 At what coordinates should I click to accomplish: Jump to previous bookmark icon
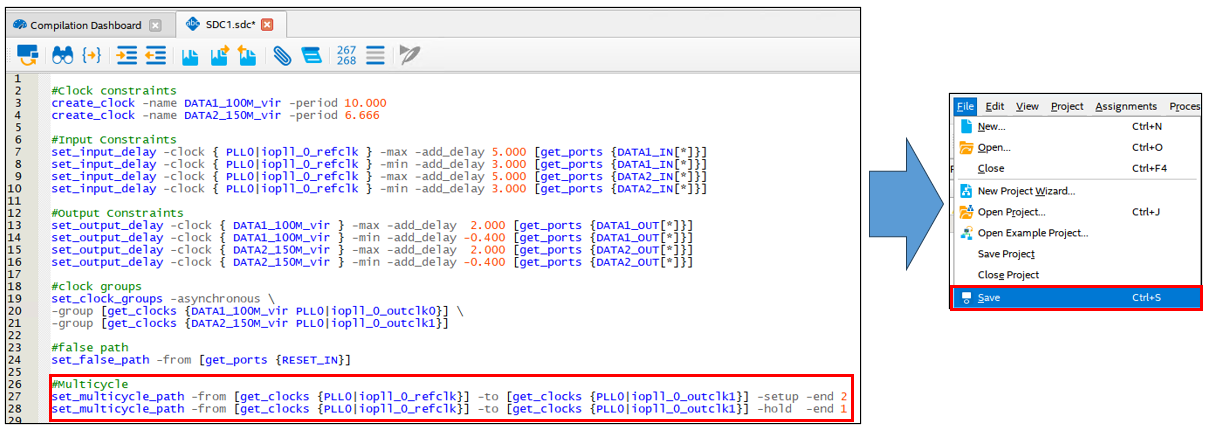(x=247, y=55)
